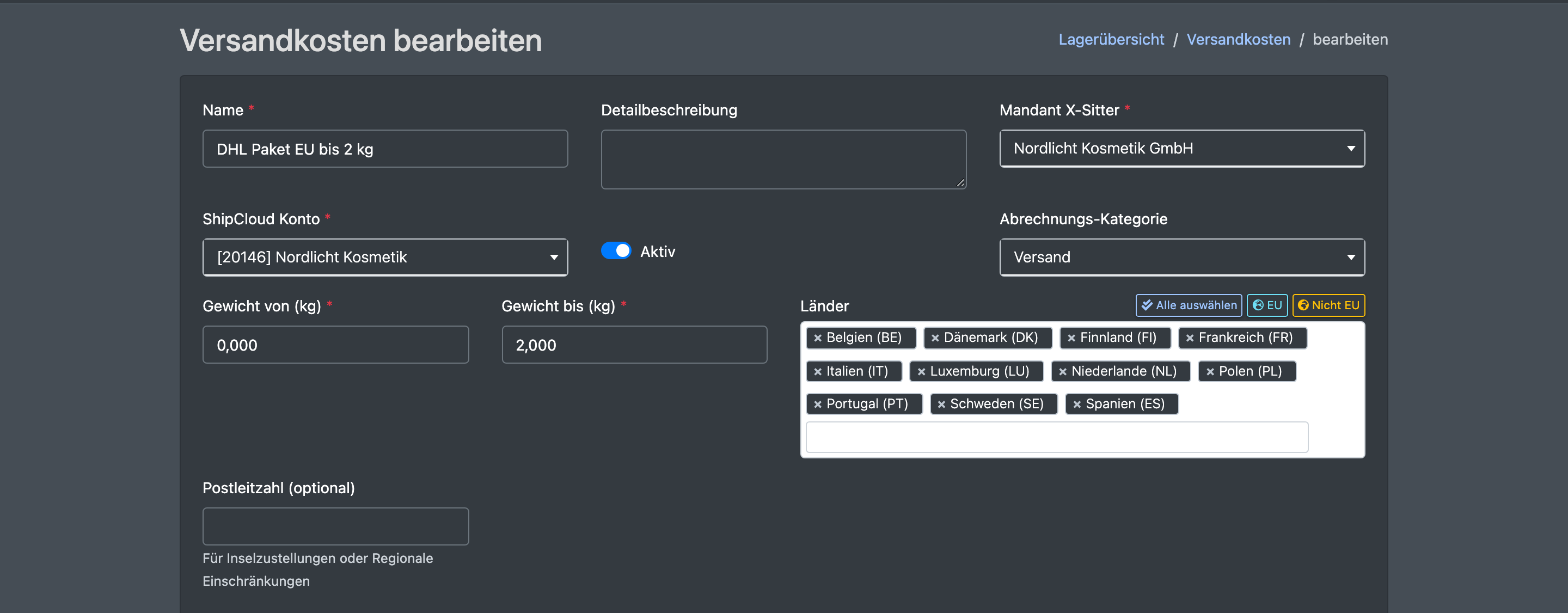Image resolution: width=1568 pixels, height=613 pixels.
Task: Select all EU countries button
Action: pos(1267,305)
